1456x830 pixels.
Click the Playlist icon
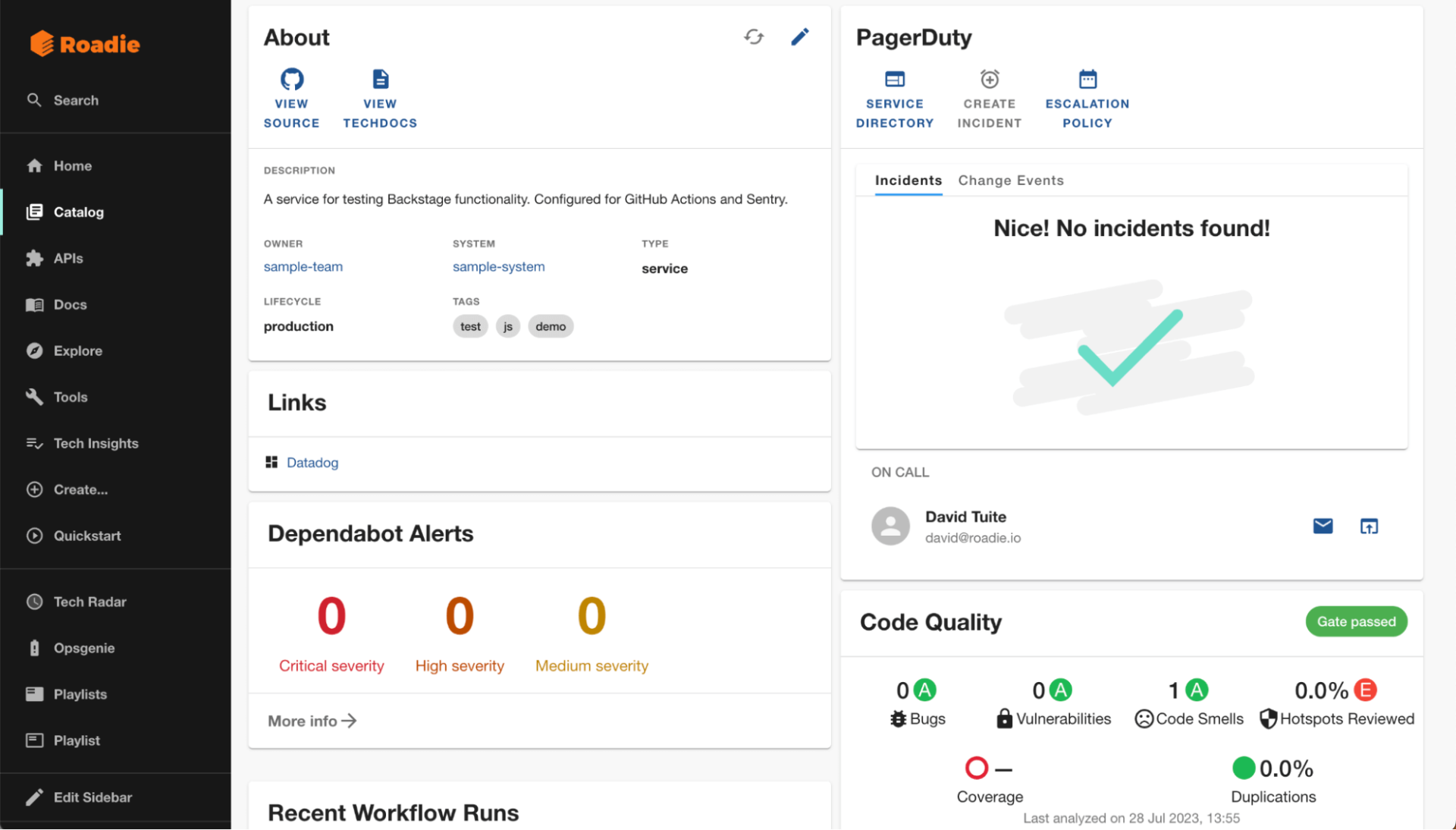(34, 740)
